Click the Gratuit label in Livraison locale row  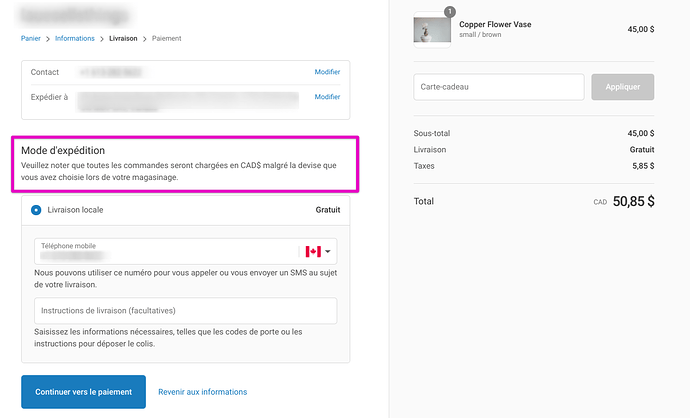click(328, 210)
